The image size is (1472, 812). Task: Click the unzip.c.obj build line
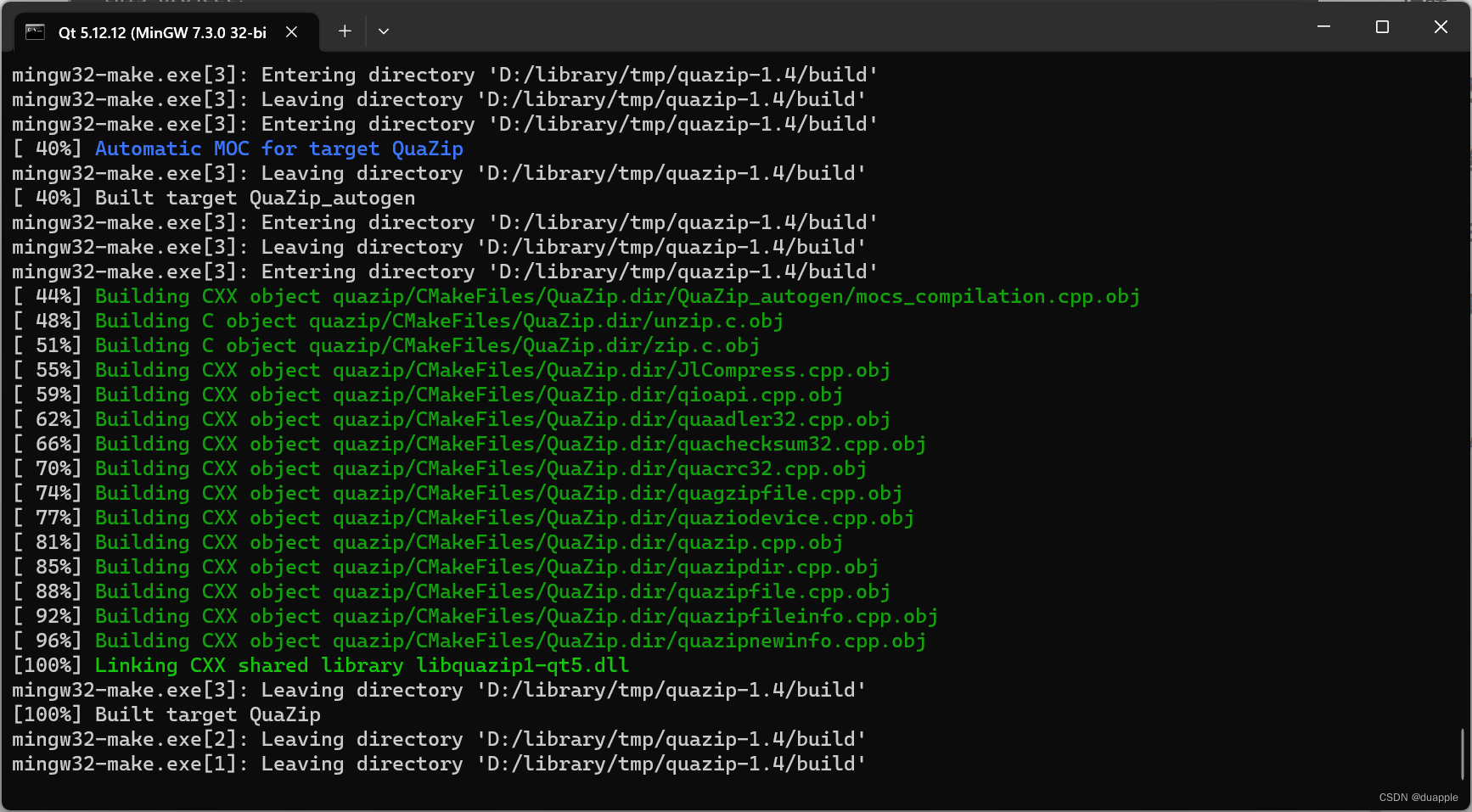tap(397, 321)
